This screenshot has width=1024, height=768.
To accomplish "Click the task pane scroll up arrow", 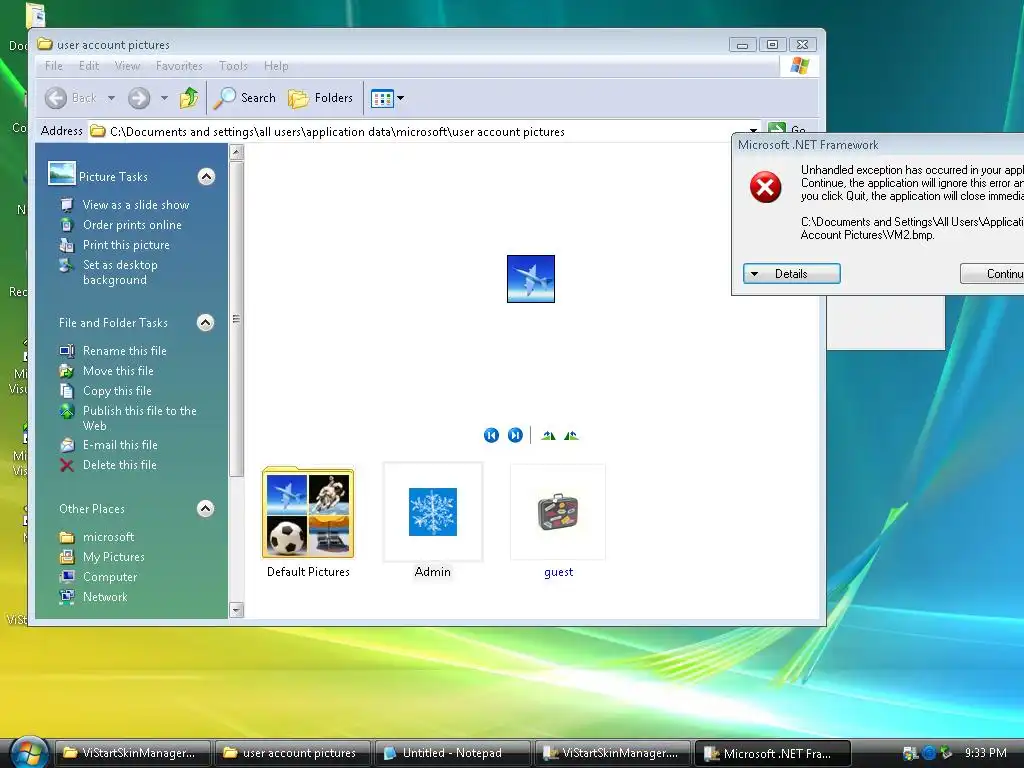I will [236, 153].
